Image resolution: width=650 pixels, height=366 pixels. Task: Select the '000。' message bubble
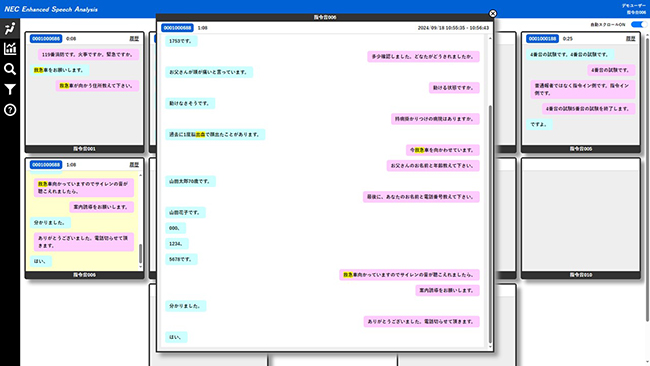pyautogui.click(x=175, y=228)
